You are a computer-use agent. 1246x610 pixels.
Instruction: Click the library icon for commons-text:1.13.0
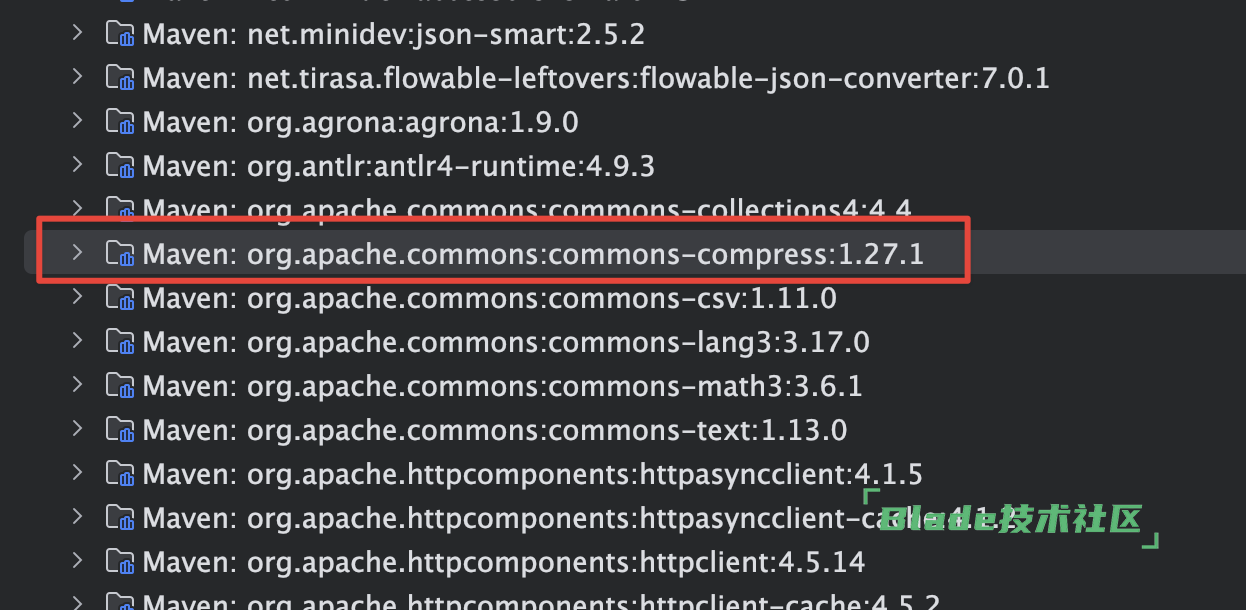point(120,430)
